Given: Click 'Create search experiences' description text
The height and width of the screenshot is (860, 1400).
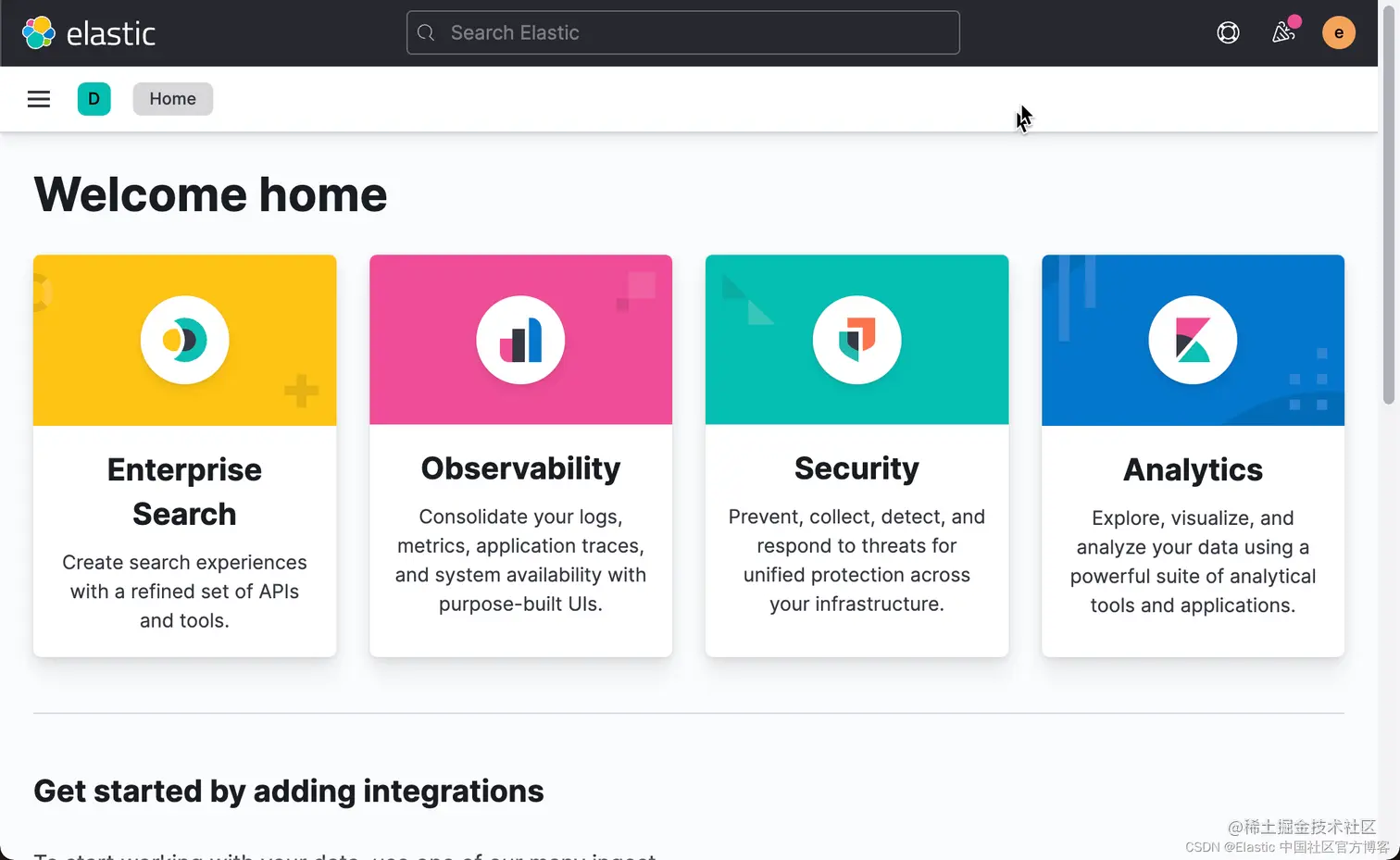Looking at the screenshot, I should click(184, 592).
